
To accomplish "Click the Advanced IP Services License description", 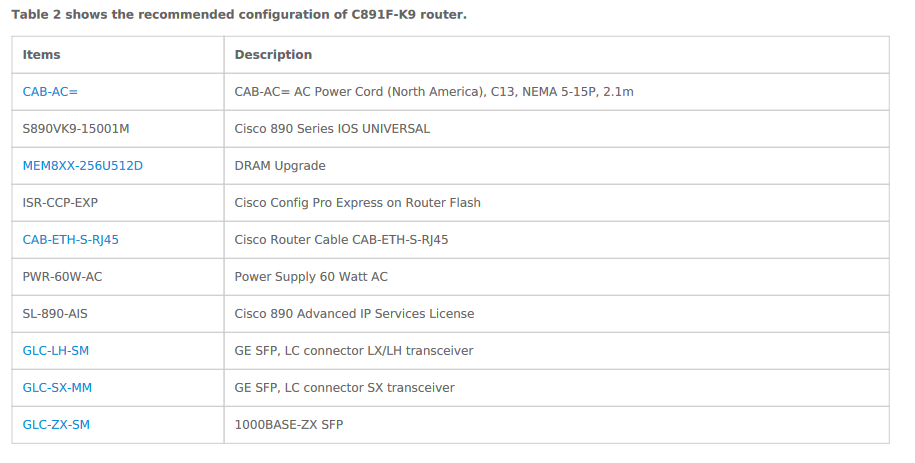I will click(354, 314).
